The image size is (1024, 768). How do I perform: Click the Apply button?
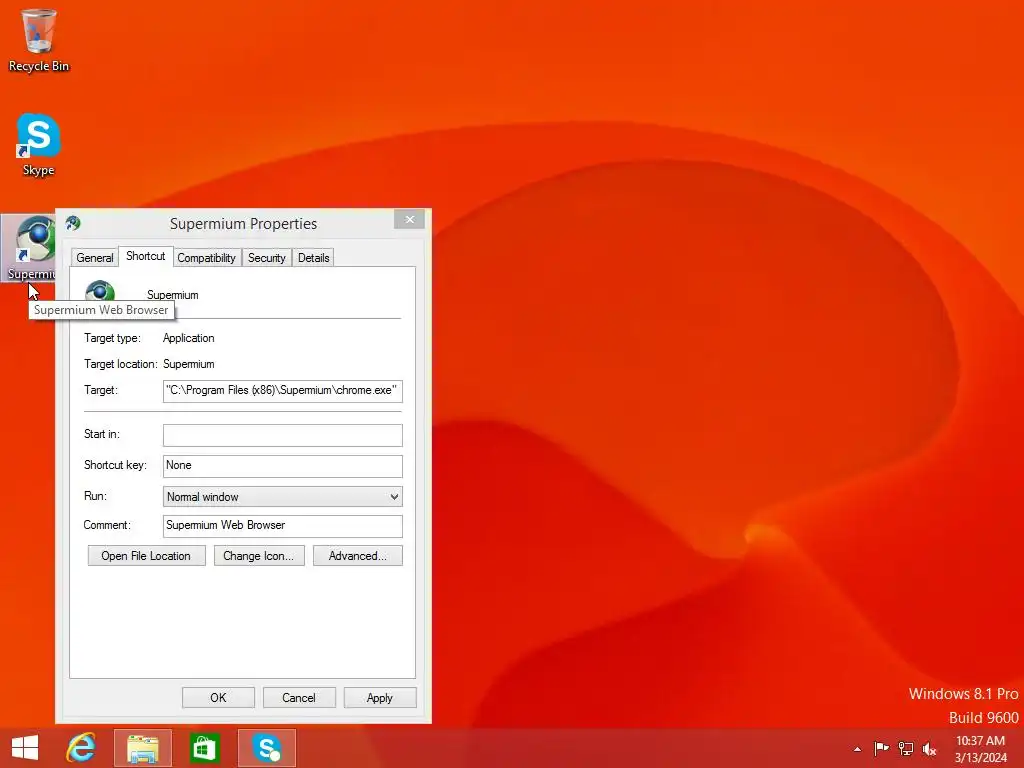380,697
